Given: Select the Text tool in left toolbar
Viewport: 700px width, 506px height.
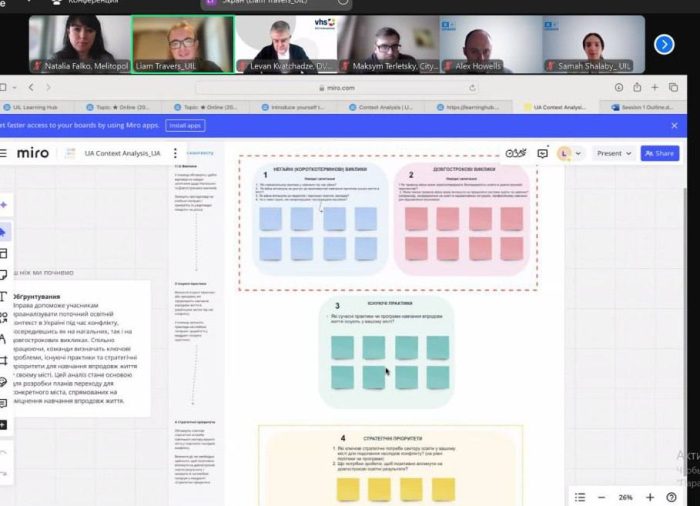Looking at the screenshot, I should coord(4,297).
